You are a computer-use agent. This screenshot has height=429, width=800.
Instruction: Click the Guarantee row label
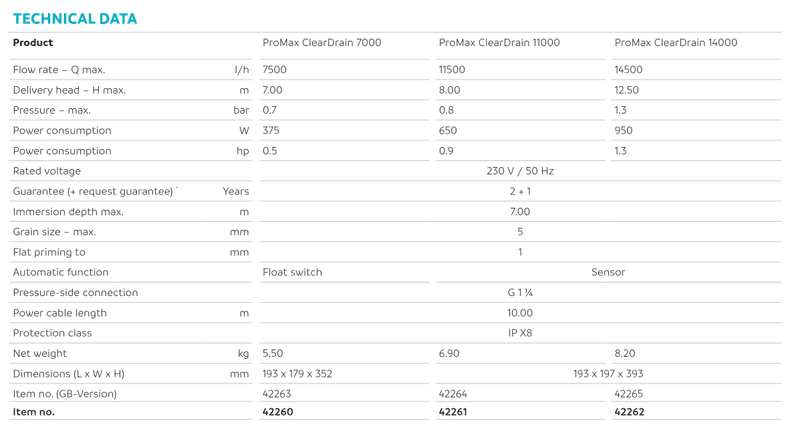click(94, 191)
